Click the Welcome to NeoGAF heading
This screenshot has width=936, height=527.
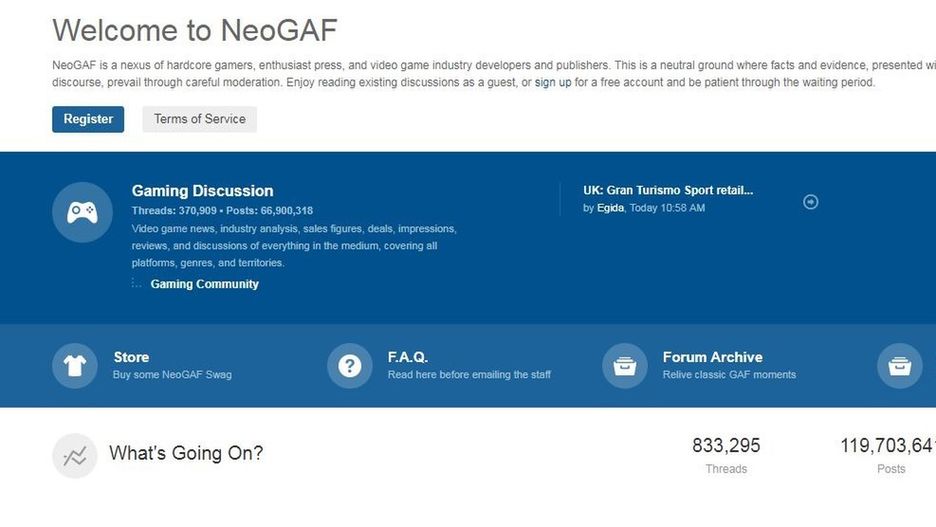click(x=194, y=30)
